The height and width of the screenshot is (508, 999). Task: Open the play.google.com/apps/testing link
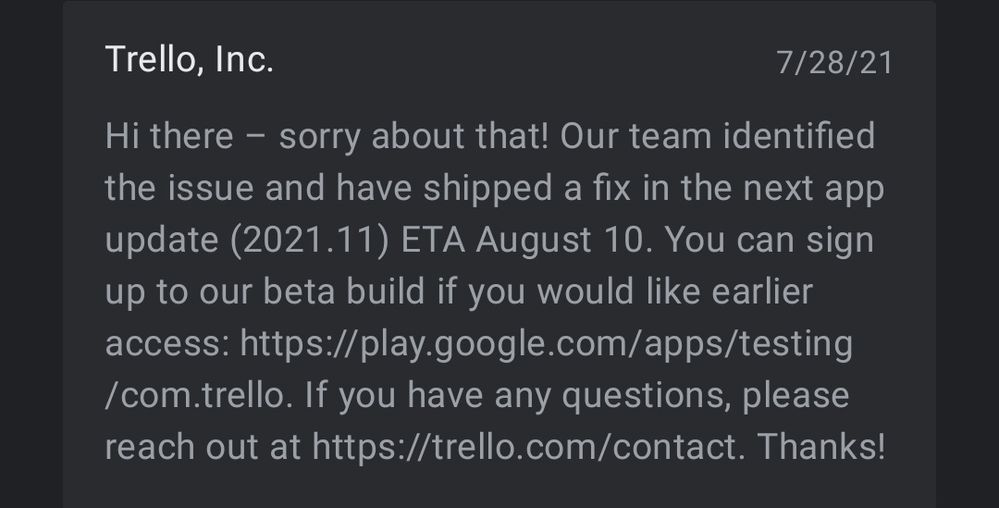coord(546,344)
